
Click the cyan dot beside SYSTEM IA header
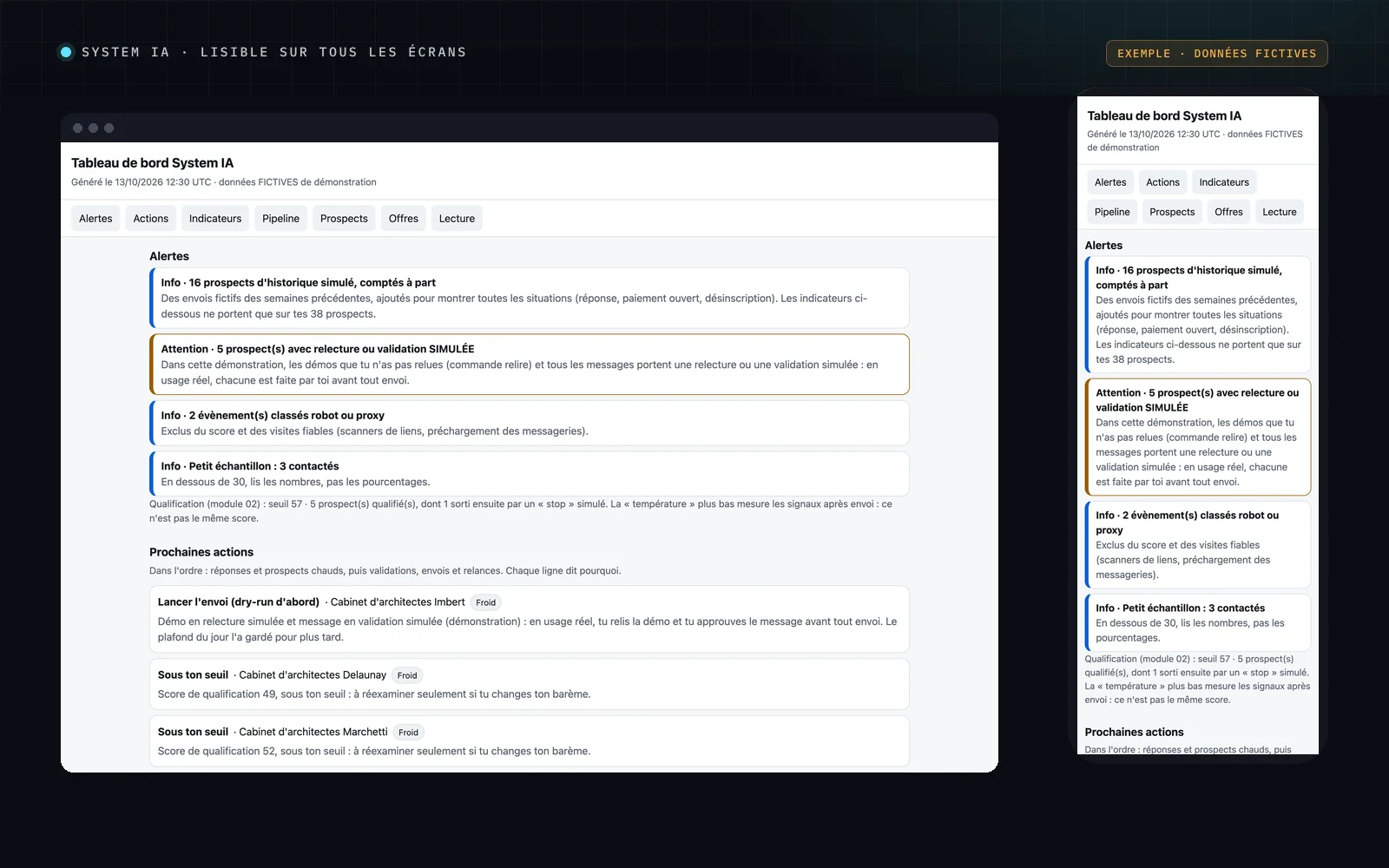point(66,52)
